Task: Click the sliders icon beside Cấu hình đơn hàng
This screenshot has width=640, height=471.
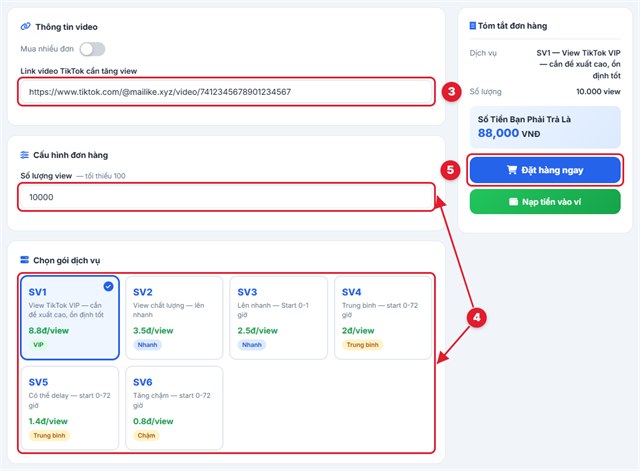Action: [x=24, y=155]
